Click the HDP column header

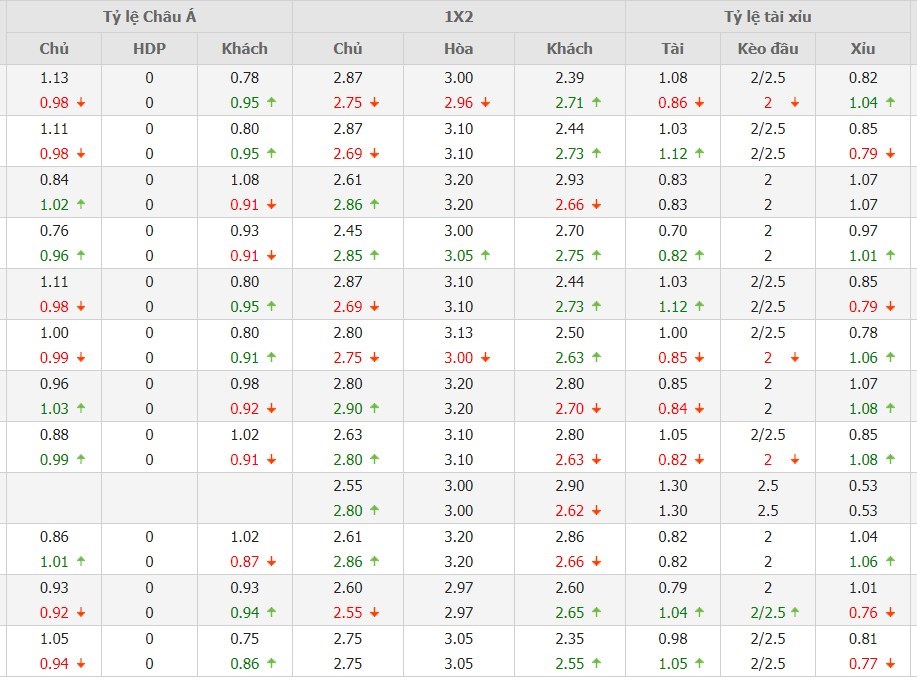(x=149, y=48)
